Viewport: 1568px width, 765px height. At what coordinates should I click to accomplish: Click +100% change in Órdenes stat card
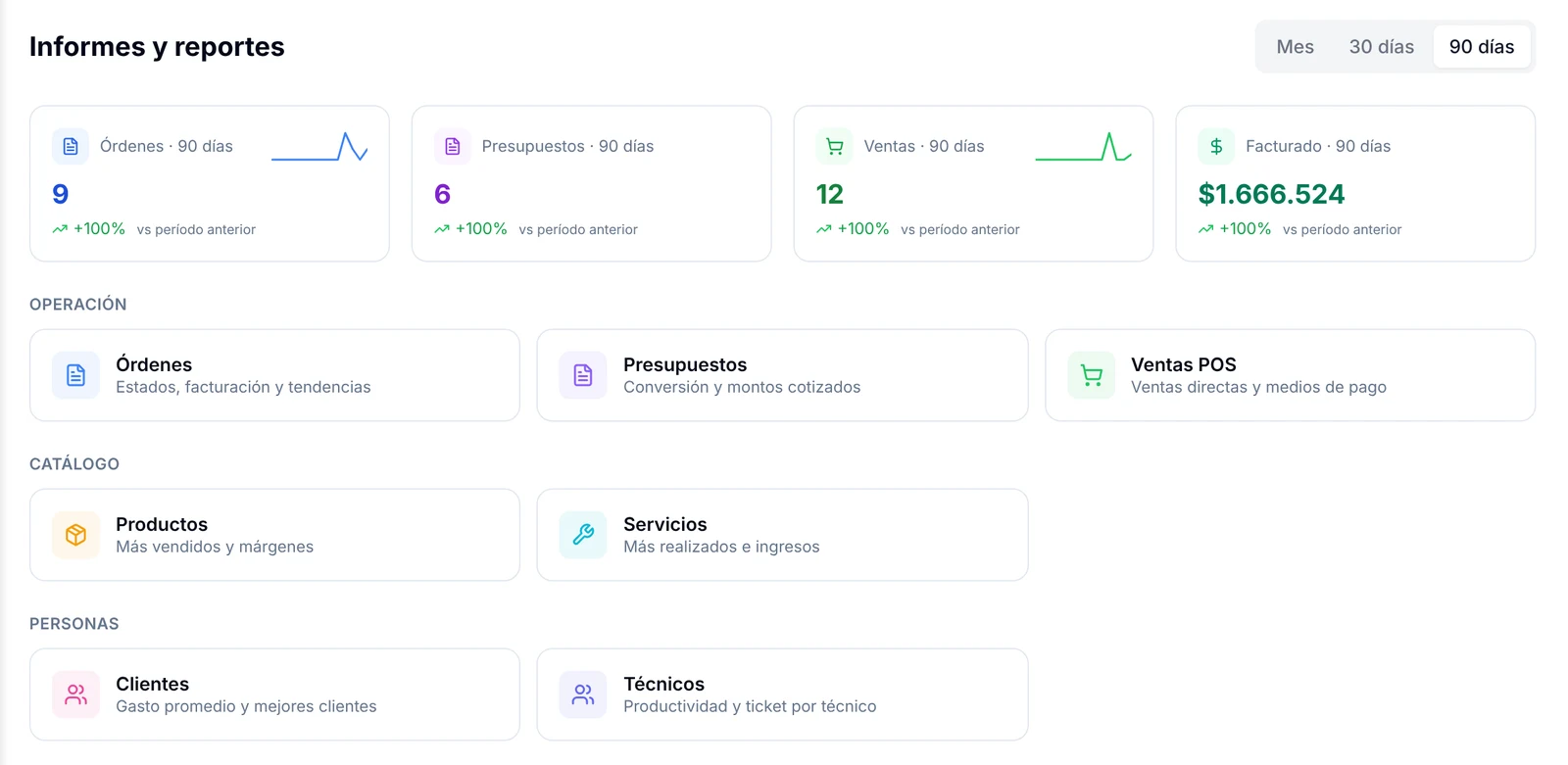click(x=99, y=228)
